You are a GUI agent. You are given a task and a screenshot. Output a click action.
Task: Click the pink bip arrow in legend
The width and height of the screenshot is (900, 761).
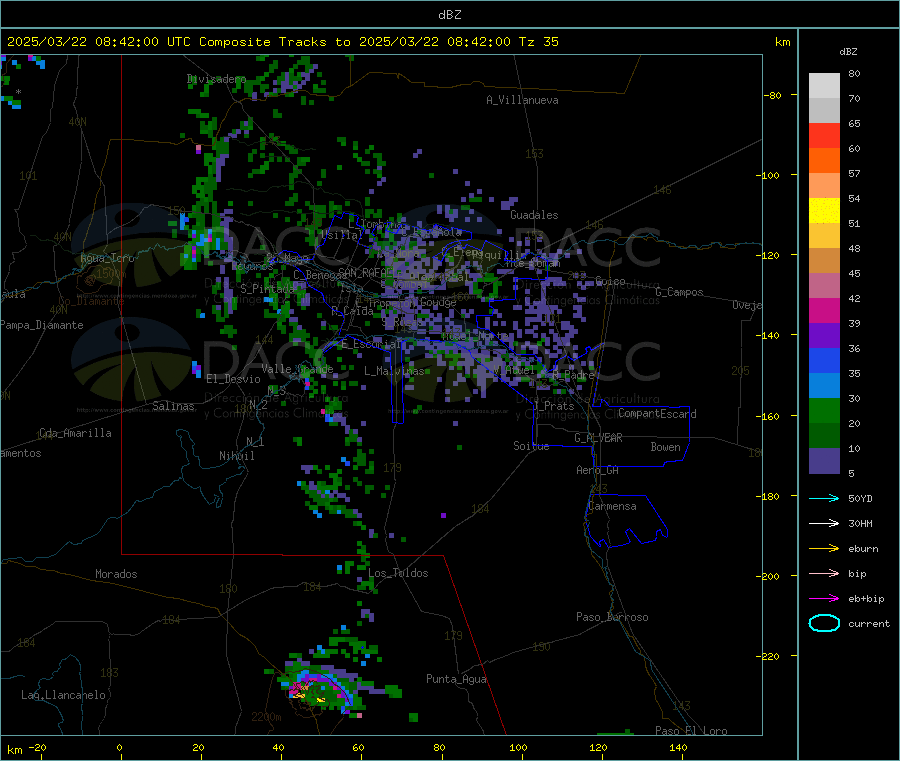pos(824,573)
